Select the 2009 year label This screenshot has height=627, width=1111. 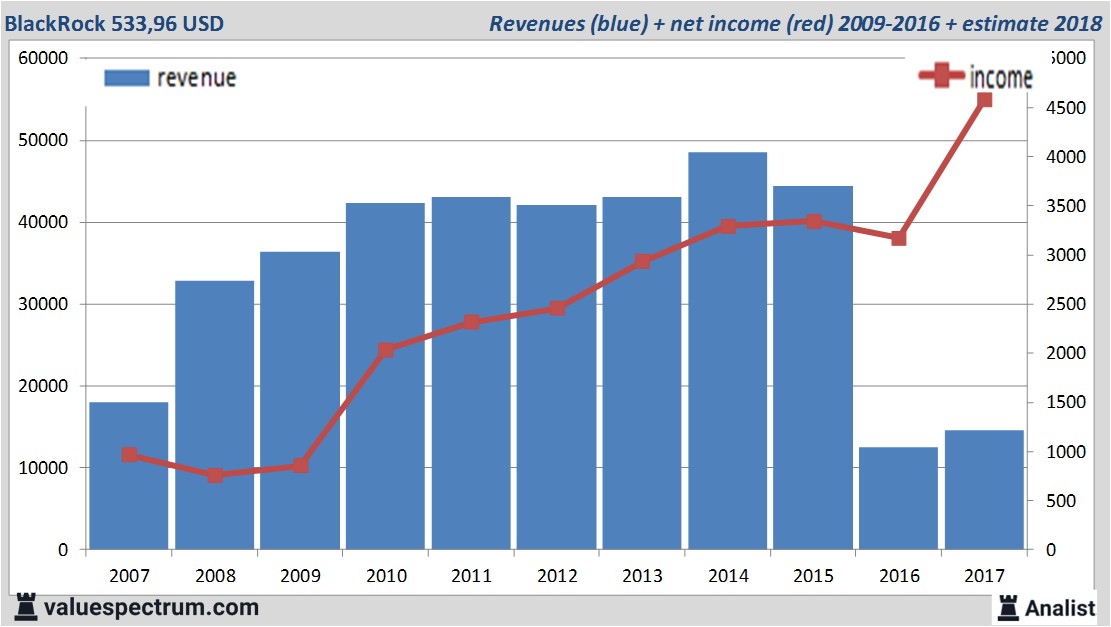click(300, 575)
